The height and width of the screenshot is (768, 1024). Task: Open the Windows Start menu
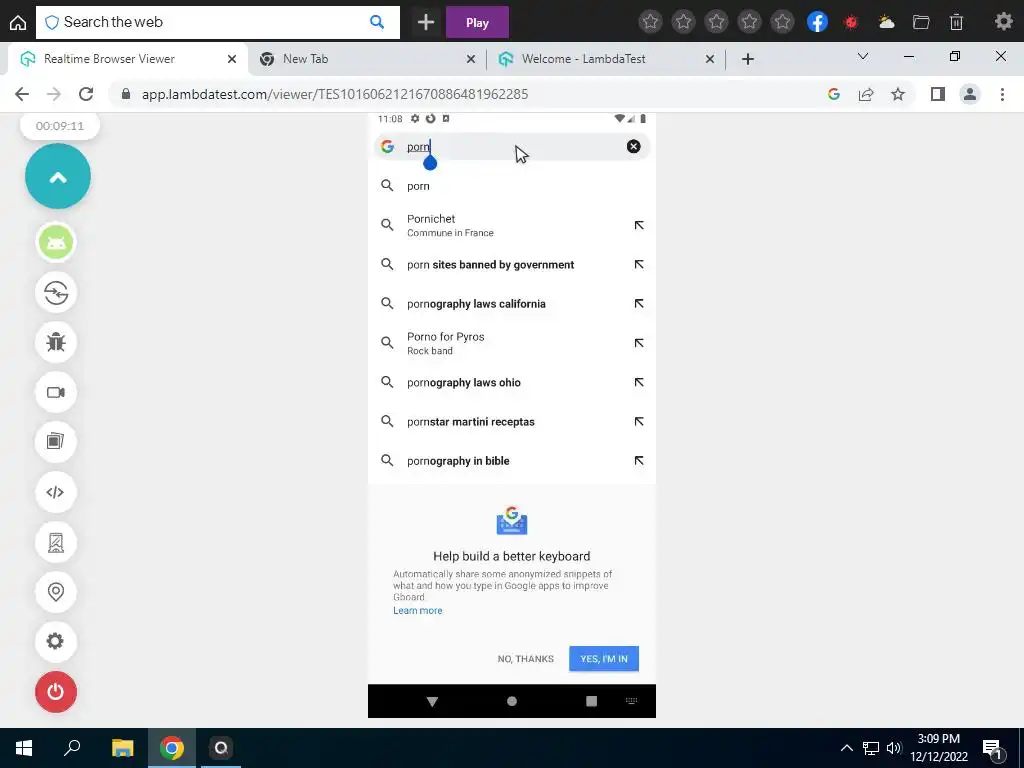pyautogui.click(x=24, y=748)
